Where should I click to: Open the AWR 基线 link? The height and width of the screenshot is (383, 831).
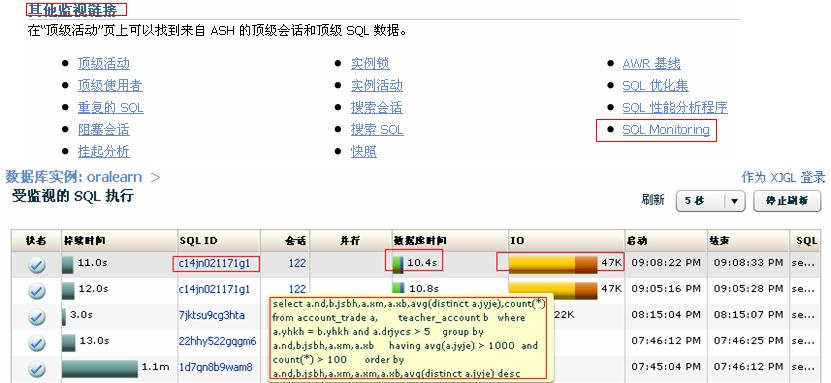(x=651, y=64)
